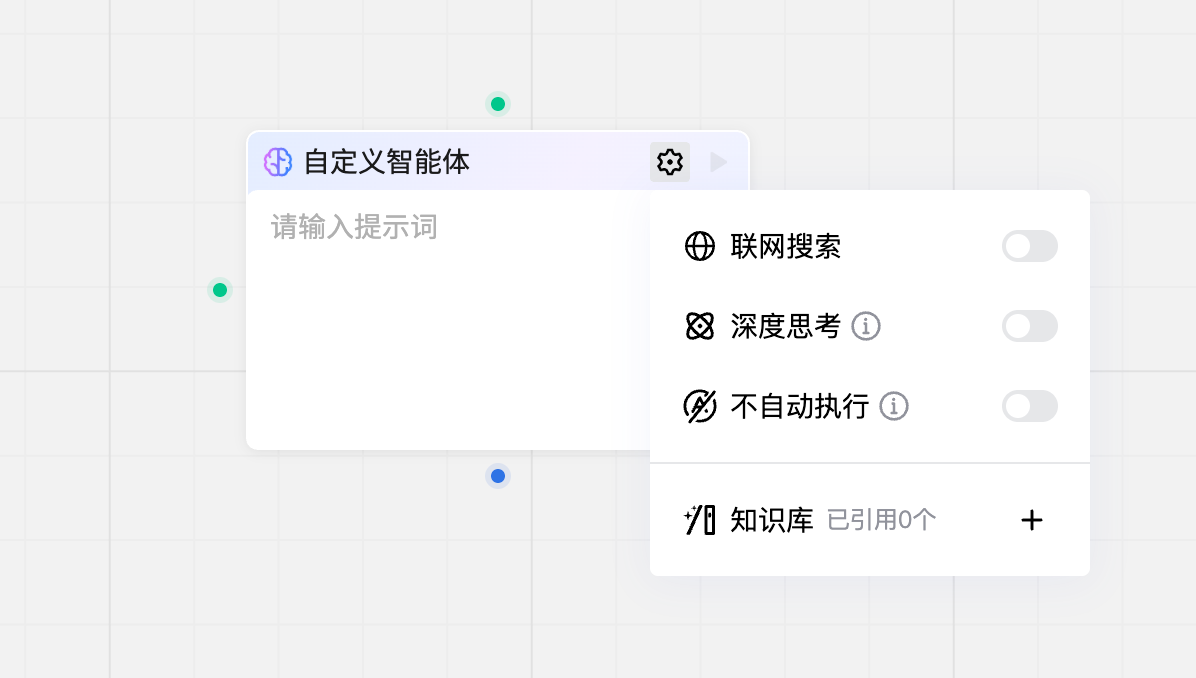The width and height of the screenshot is (1196, 678).
Task: Show info tooltip next to 深度思考
Action: [866, 326]
